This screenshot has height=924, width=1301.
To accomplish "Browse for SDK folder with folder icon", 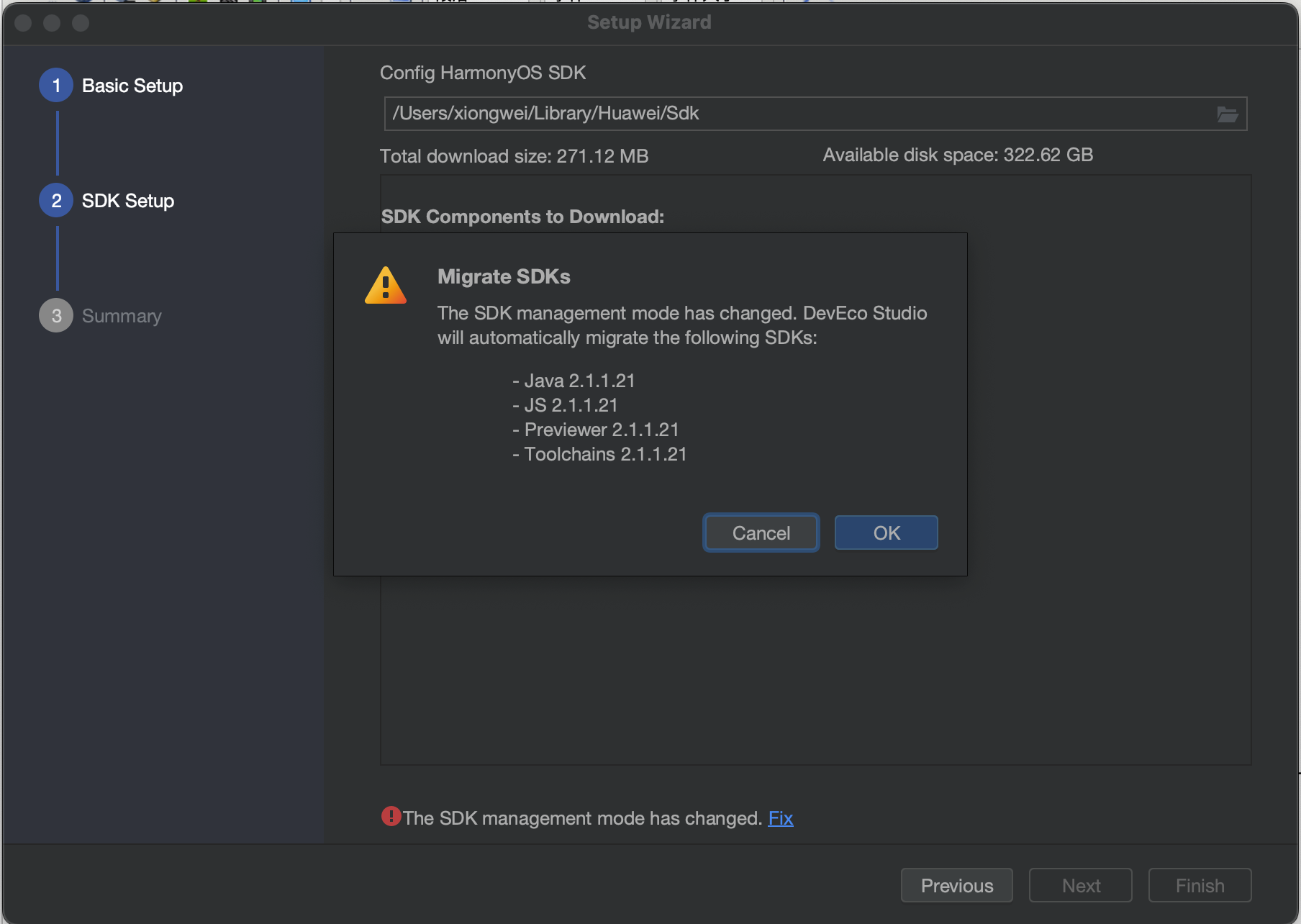I will (x=1227, y=114).
